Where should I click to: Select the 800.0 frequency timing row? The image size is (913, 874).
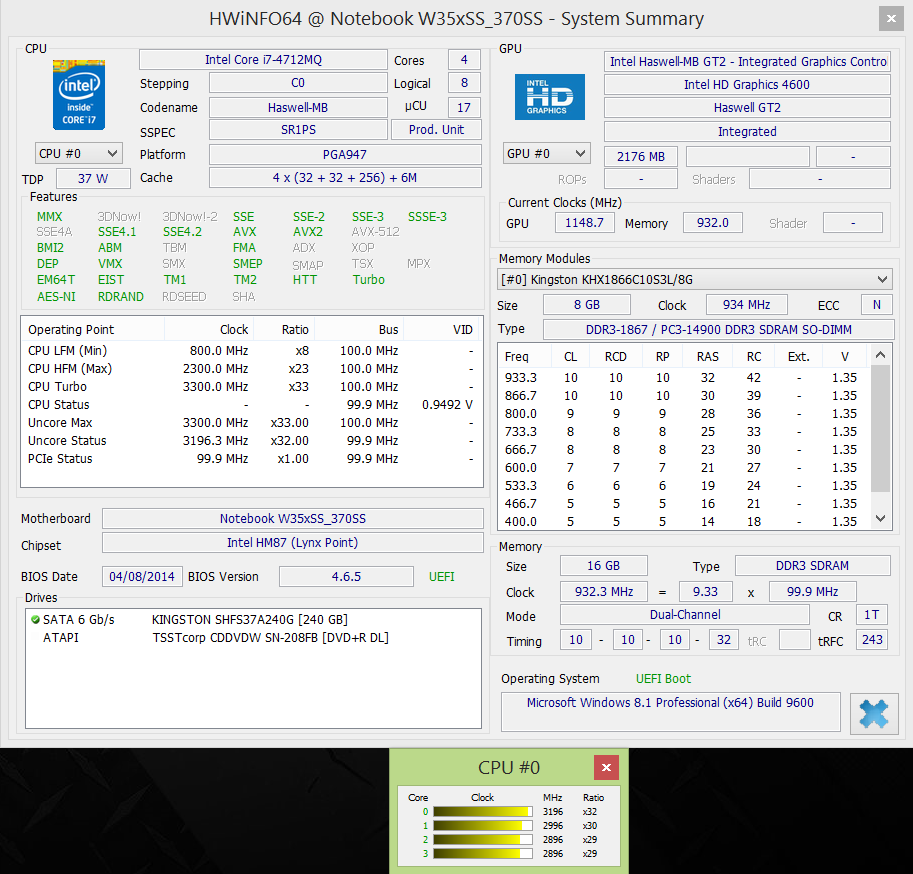coord(685,414)
